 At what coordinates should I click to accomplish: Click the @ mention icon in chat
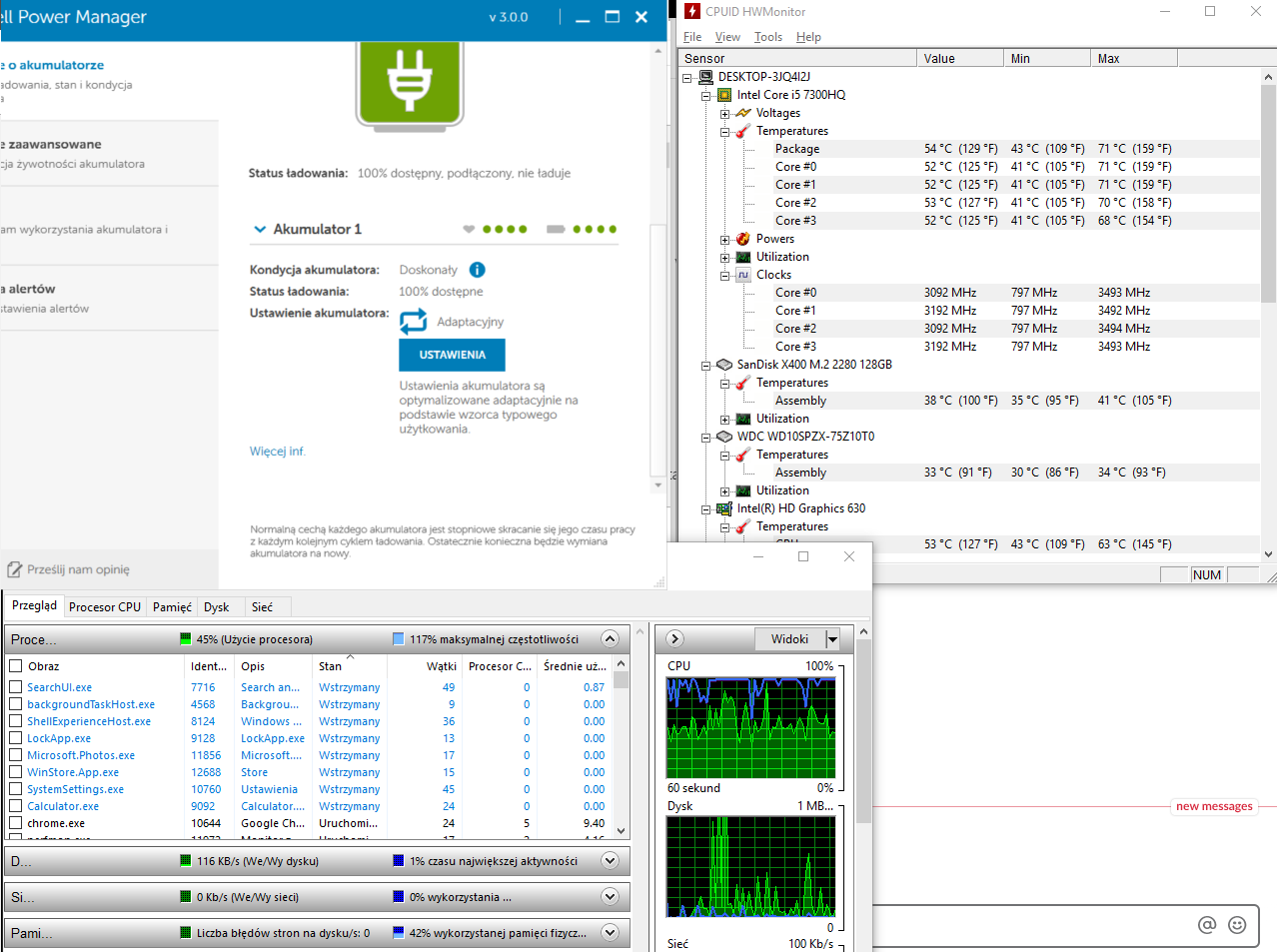point(1207,925)
